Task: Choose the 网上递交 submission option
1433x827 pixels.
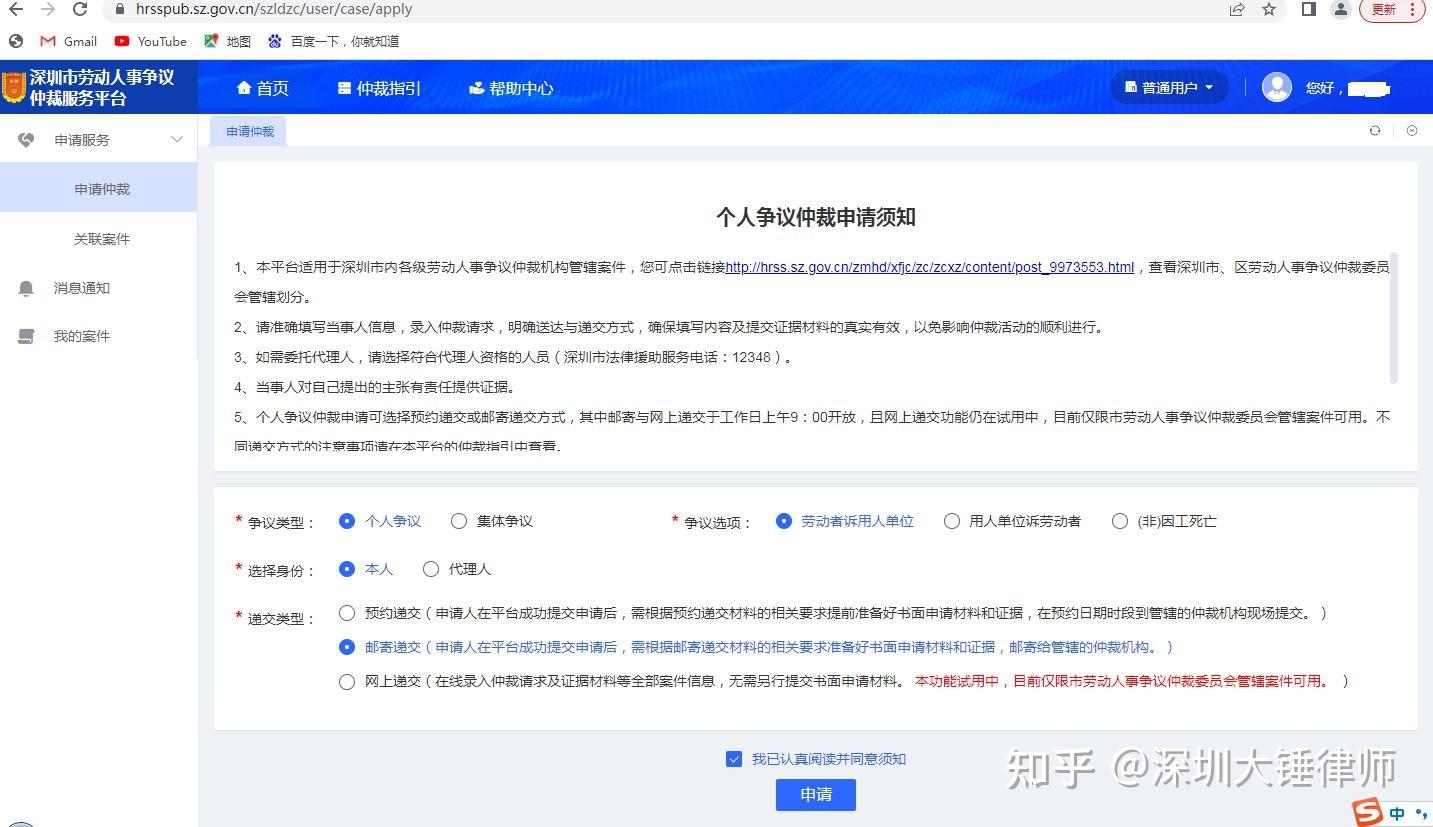Action: tap(347, 681)
